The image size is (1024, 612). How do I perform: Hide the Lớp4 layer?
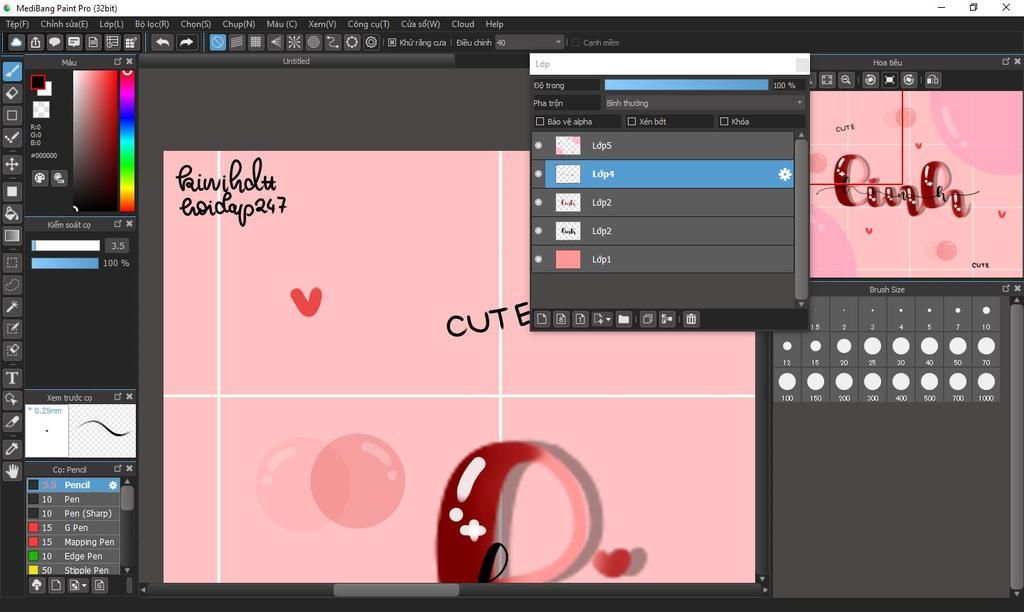coord(538,174)
